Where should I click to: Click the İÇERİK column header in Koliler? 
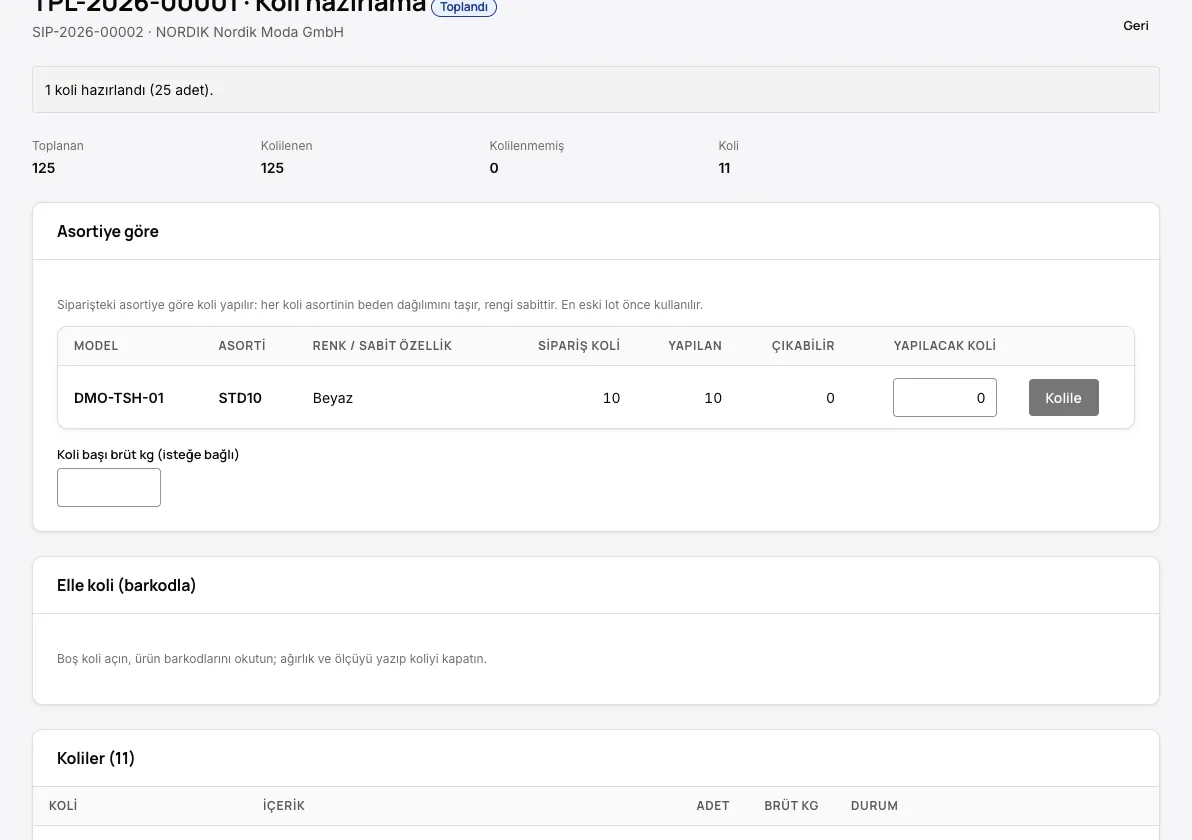(284, 806)
